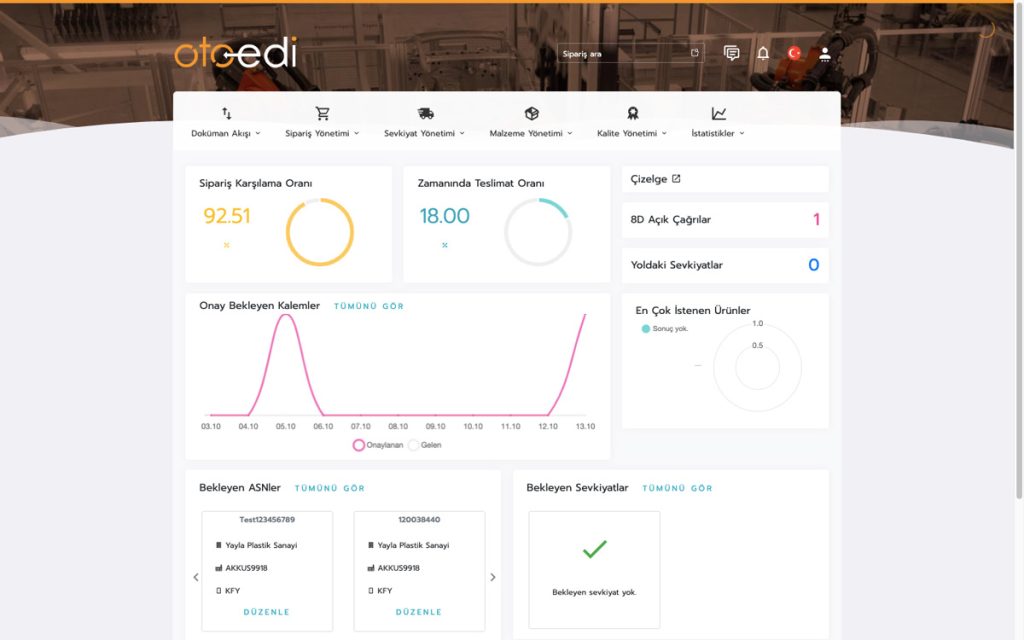Click the Kalite Yönetimi ribbon icon
The width and height of the screenshot is (1024, 640).
(x=632, y=114)
